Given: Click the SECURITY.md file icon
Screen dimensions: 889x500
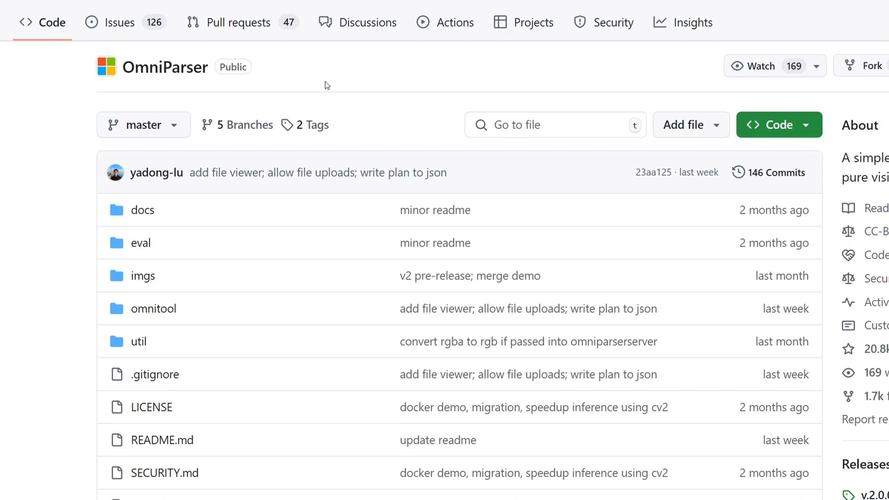Looking at the screenshot, I should [x=117, y=473].
